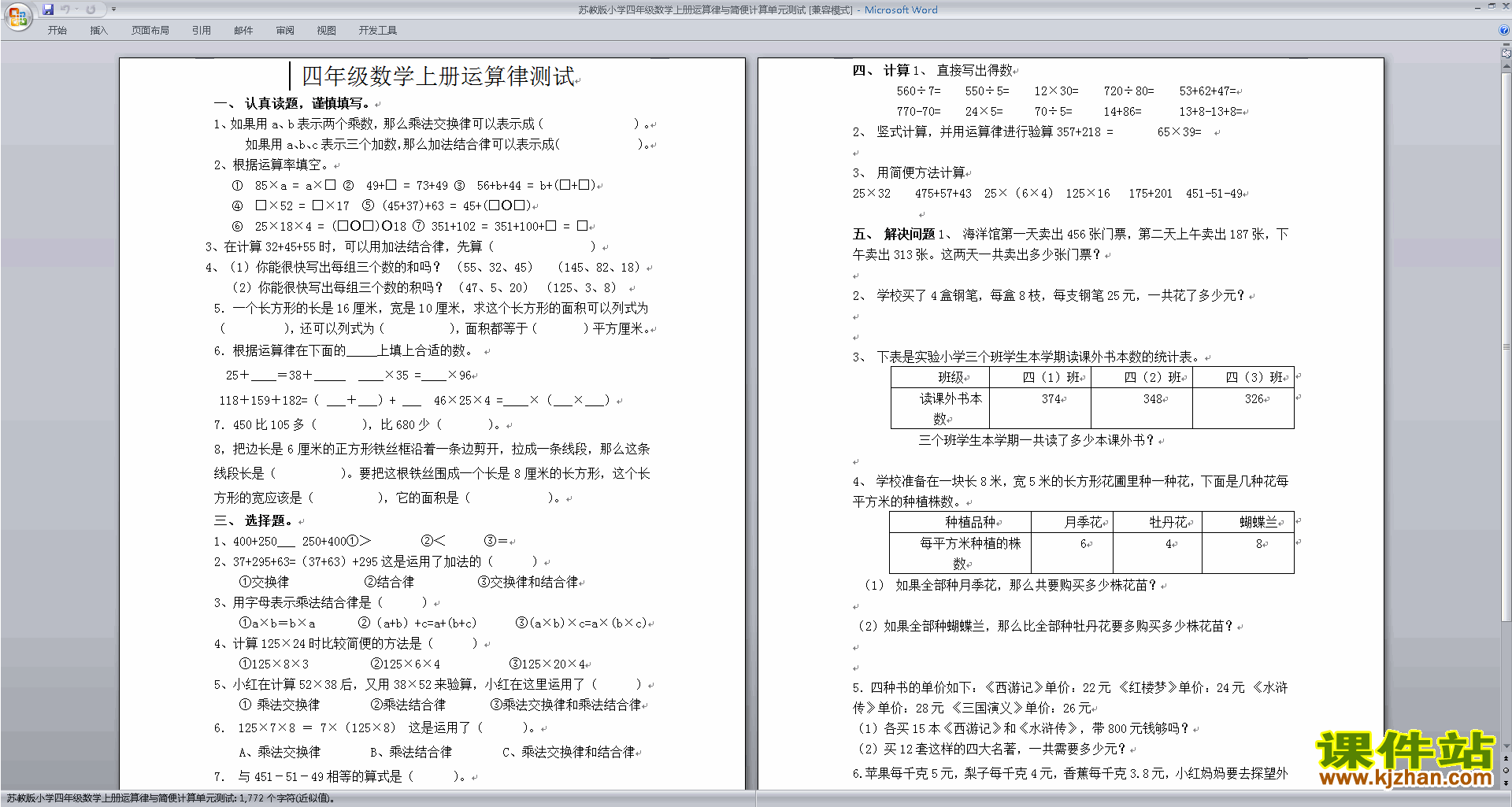The width and height of the screenshot is (1512, 807).
Task: Open Customize Quick Access Toolbar dropdown
Action: [113, 9]
